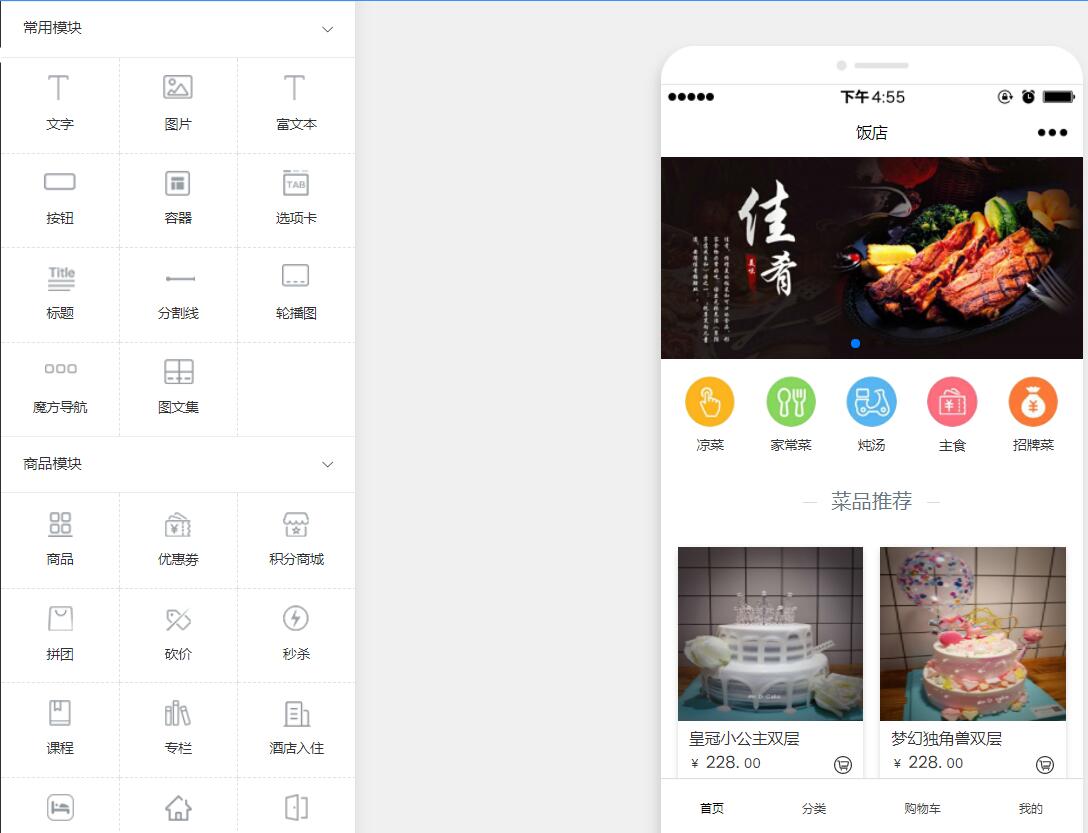
Task: Select the 饭店 page title
Action: tap(872, 133)
